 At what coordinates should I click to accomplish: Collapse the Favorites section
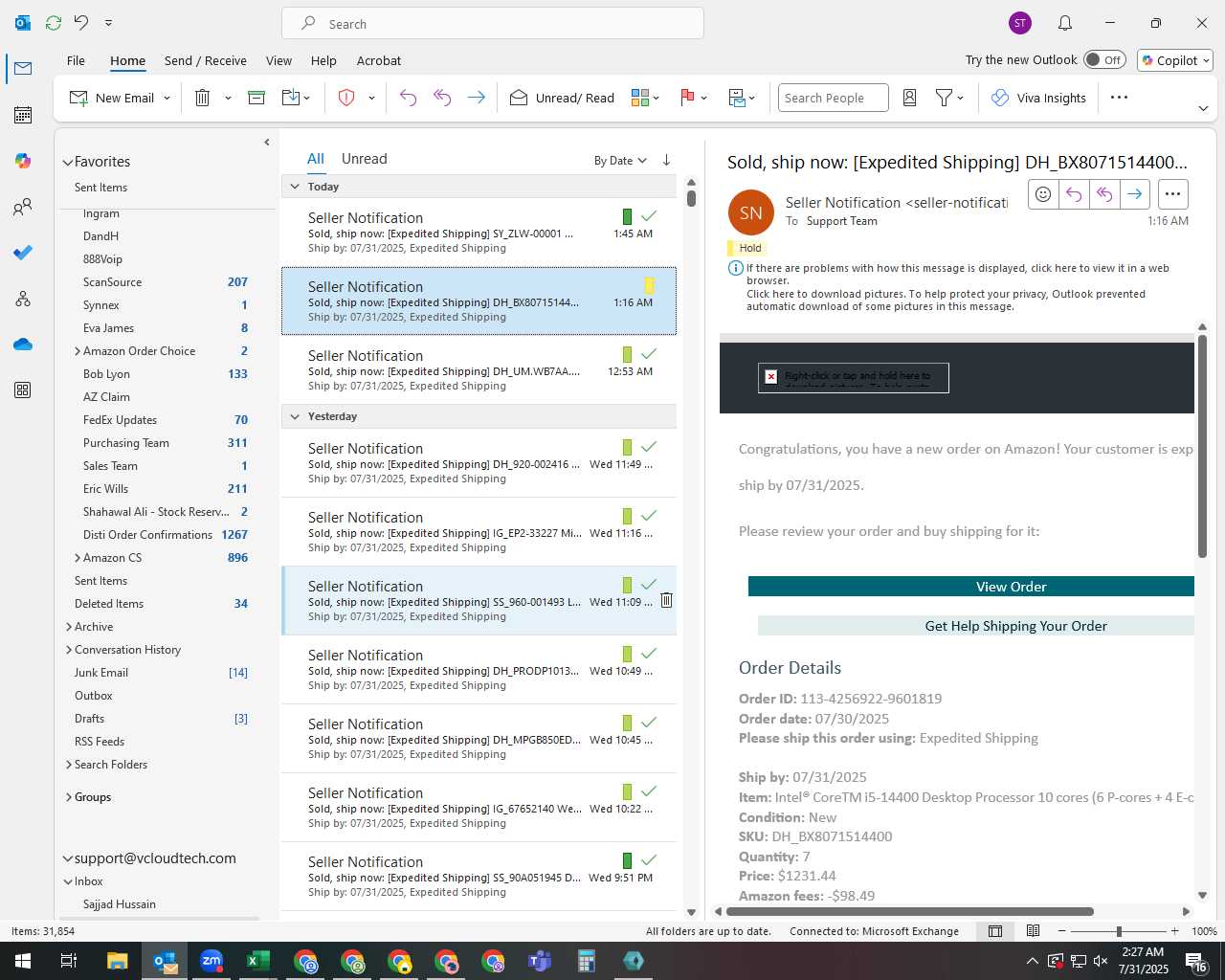(x=67, y=163)
